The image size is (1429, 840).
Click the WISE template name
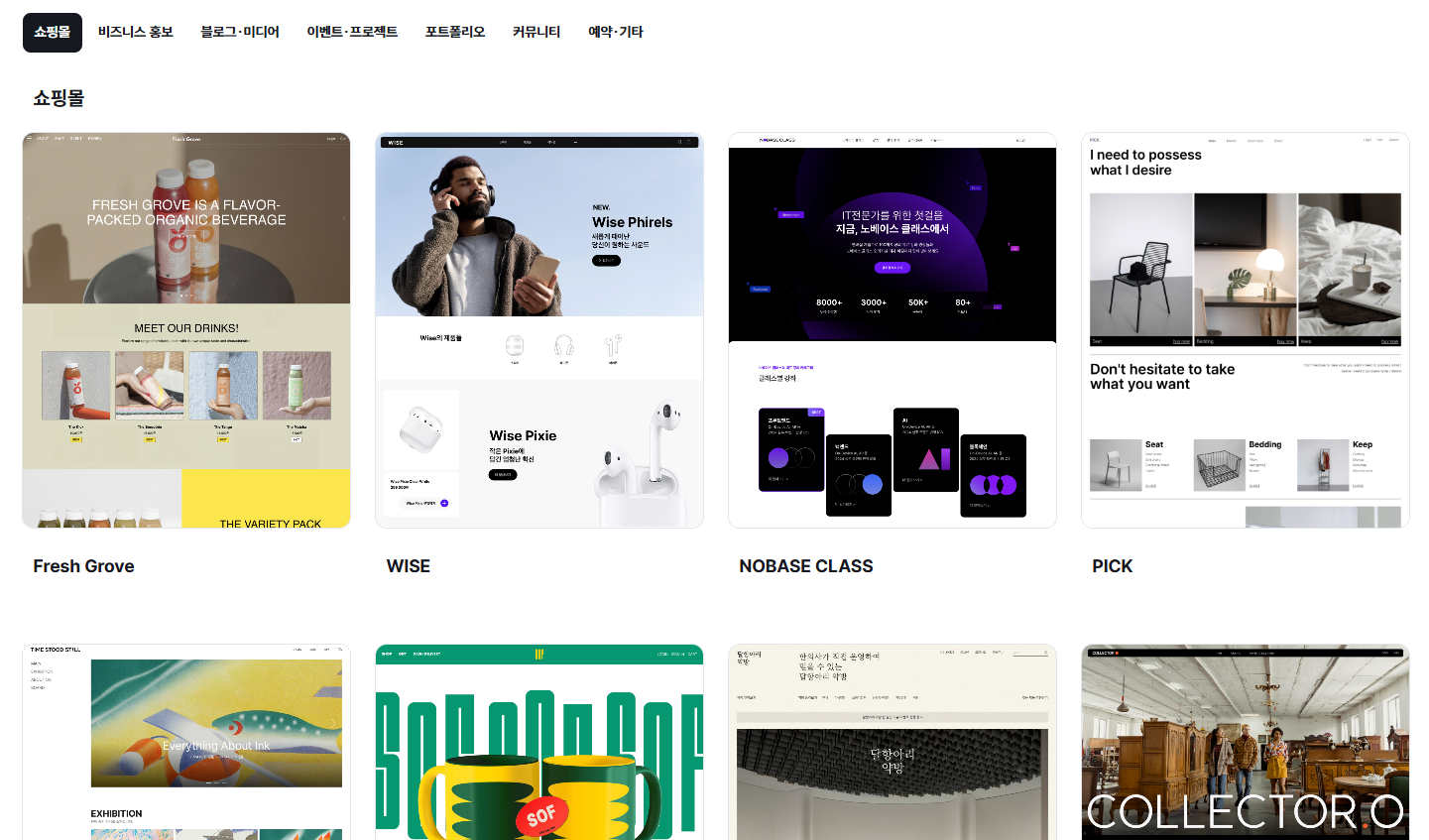click(409, 566)
